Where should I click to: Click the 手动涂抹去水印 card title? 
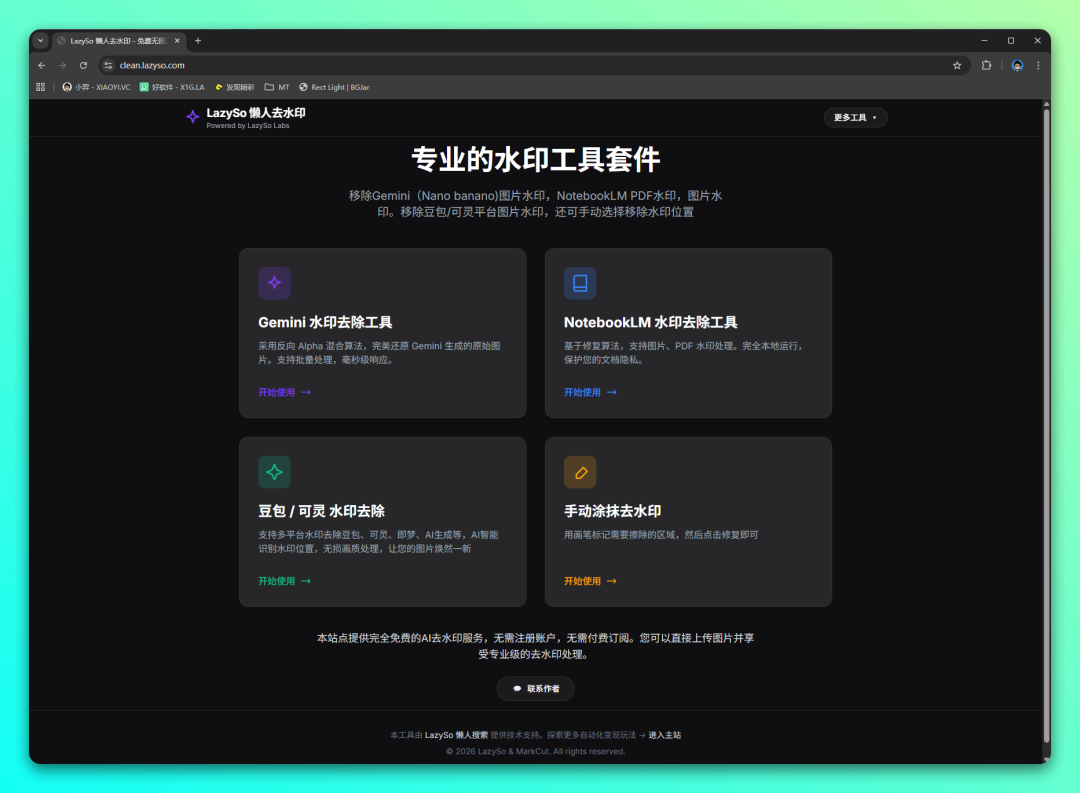(x=612, y=511)
